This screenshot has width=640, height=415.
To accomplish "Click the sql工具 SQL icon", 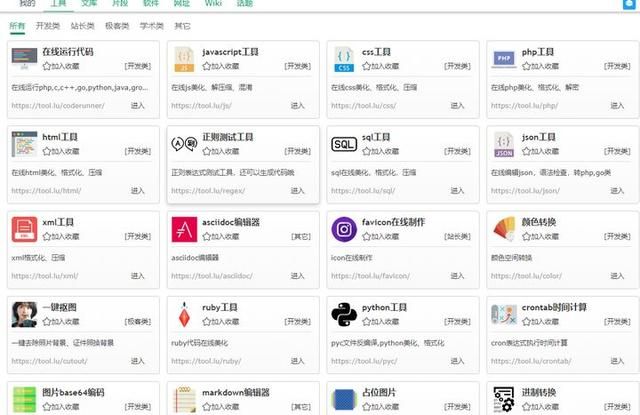I will pyautogui.click(x=344, y=144).
